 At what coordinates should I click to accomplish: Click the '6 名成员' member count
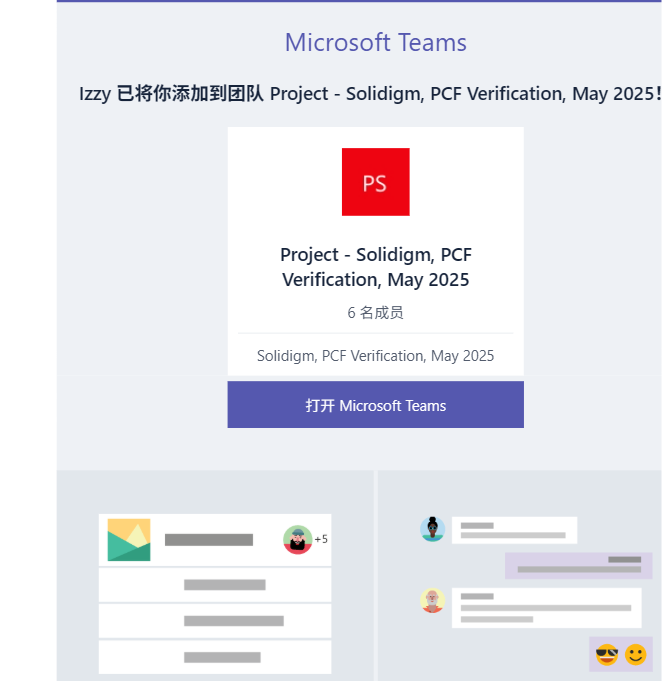375,312
